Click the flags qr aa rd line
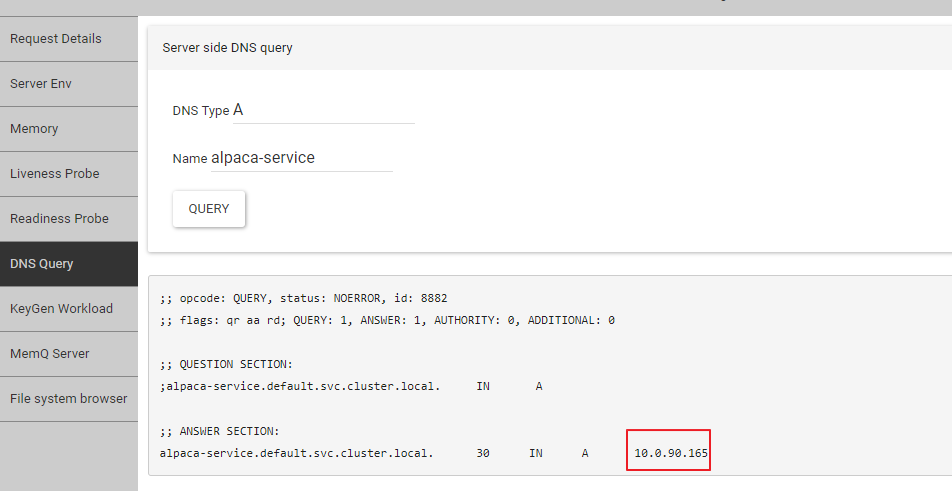The height and width of the screenshot is (491, 952). point(387,320)
